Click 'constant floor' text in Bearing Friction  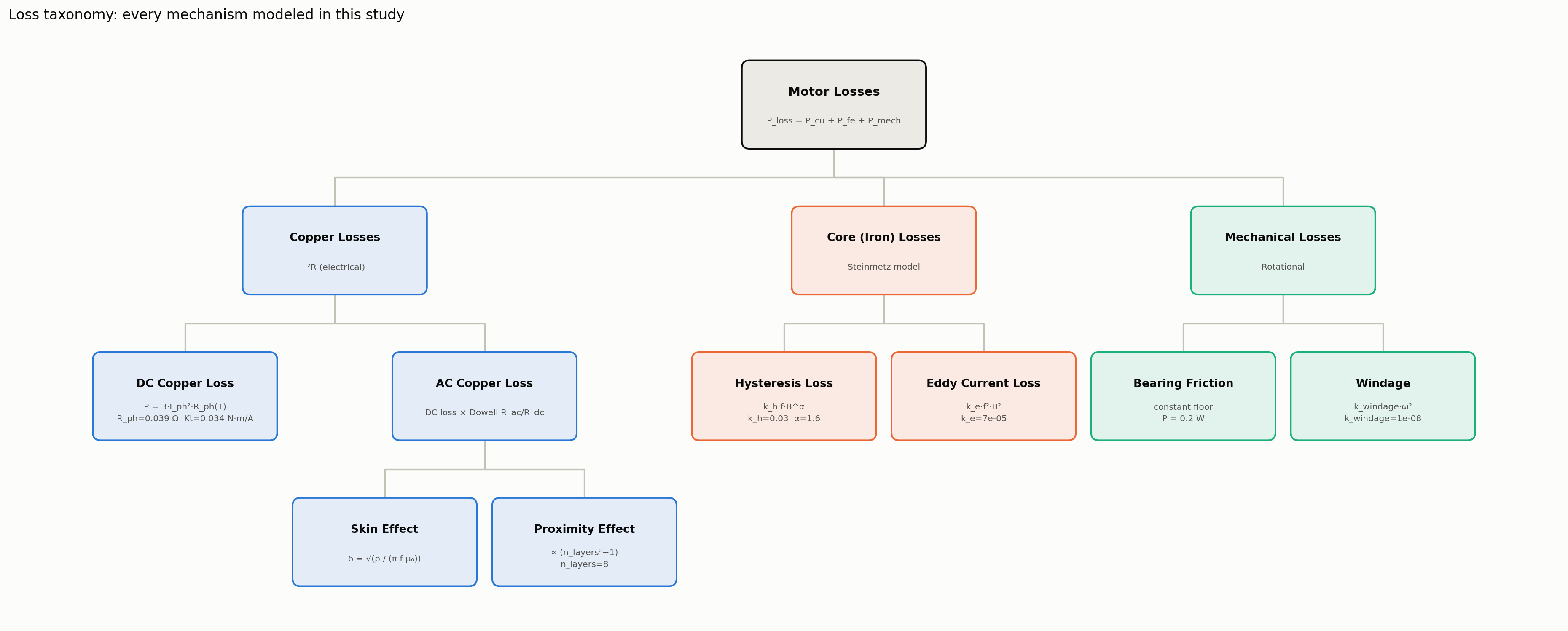pos(1183,407)
